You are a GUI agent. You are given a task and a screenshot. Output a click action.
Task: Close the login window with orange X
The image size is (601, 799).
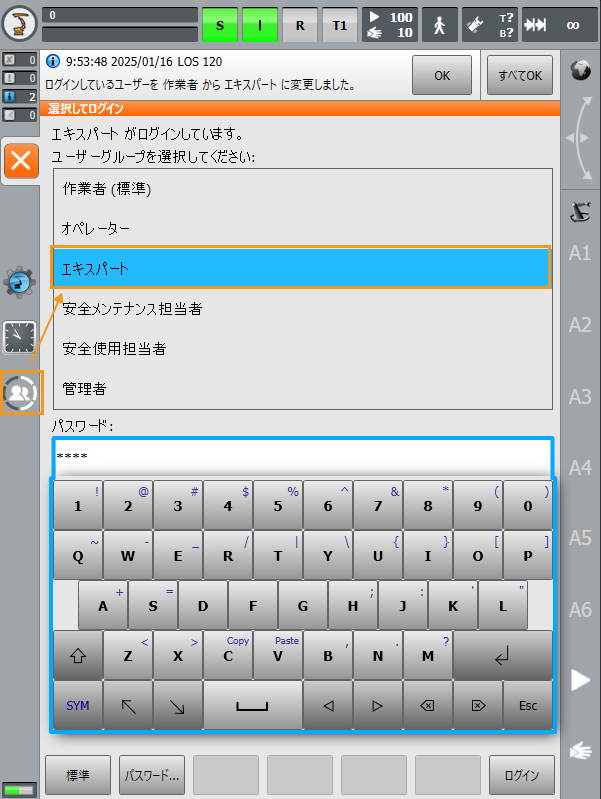(21, 161)
